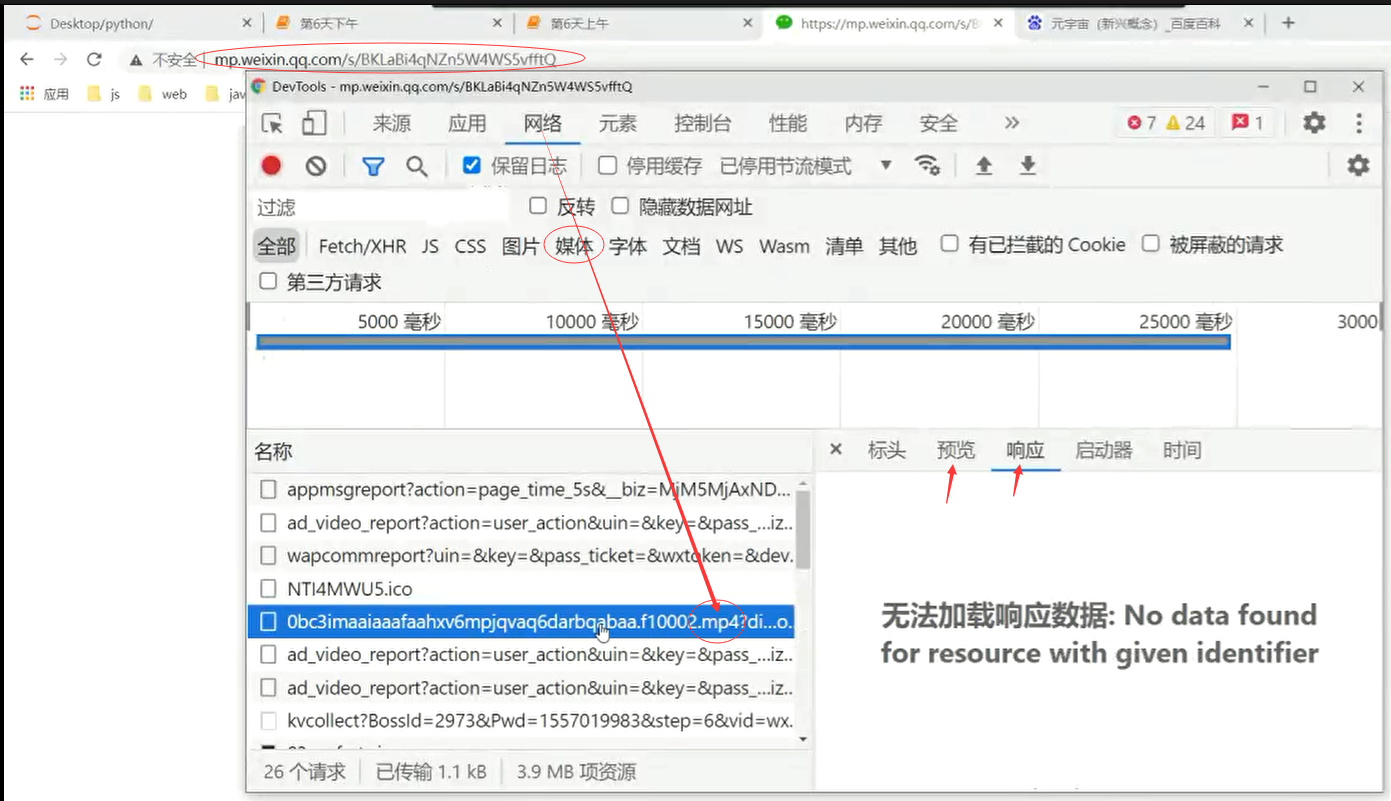This screenshot has height=801, width=1391.
Task: Open the 控制台 panel
Action: [x=703, y=123]
